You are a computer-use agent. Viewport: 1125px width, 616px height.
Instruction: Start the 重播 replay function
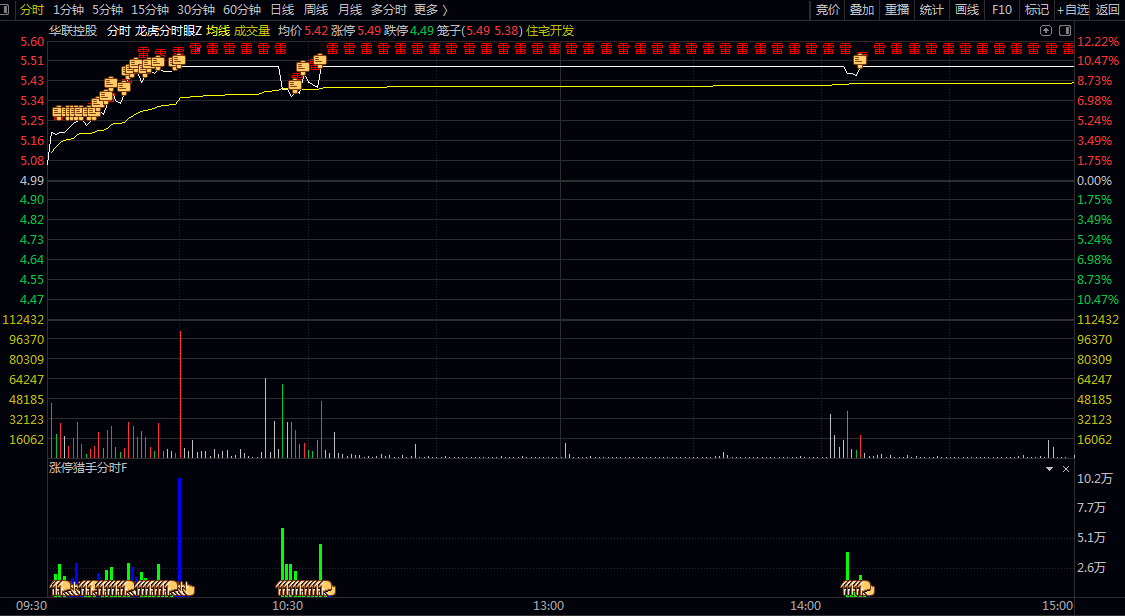[x=897, y=9]
